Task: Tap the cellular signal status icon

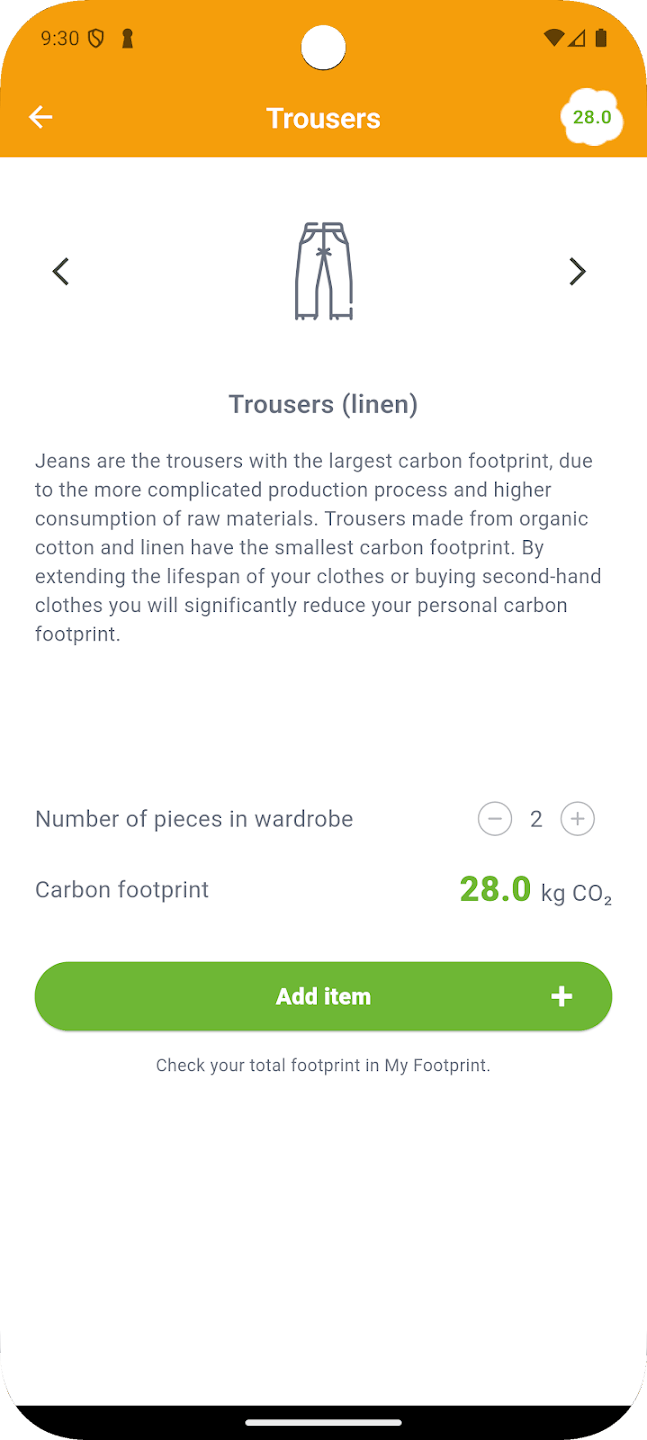Action: (577, 39)
